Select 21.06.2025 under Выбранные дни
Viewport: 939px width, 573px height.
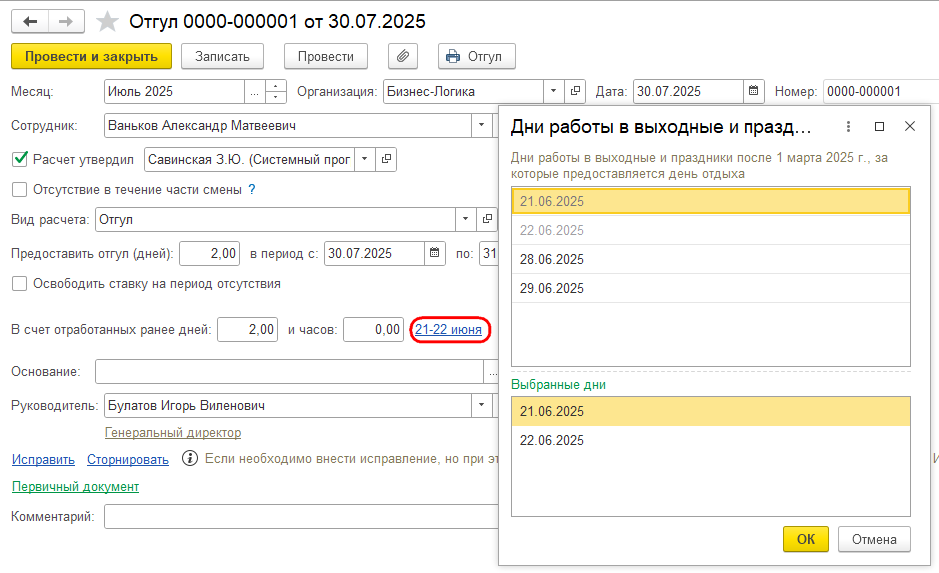pos(711,411)
